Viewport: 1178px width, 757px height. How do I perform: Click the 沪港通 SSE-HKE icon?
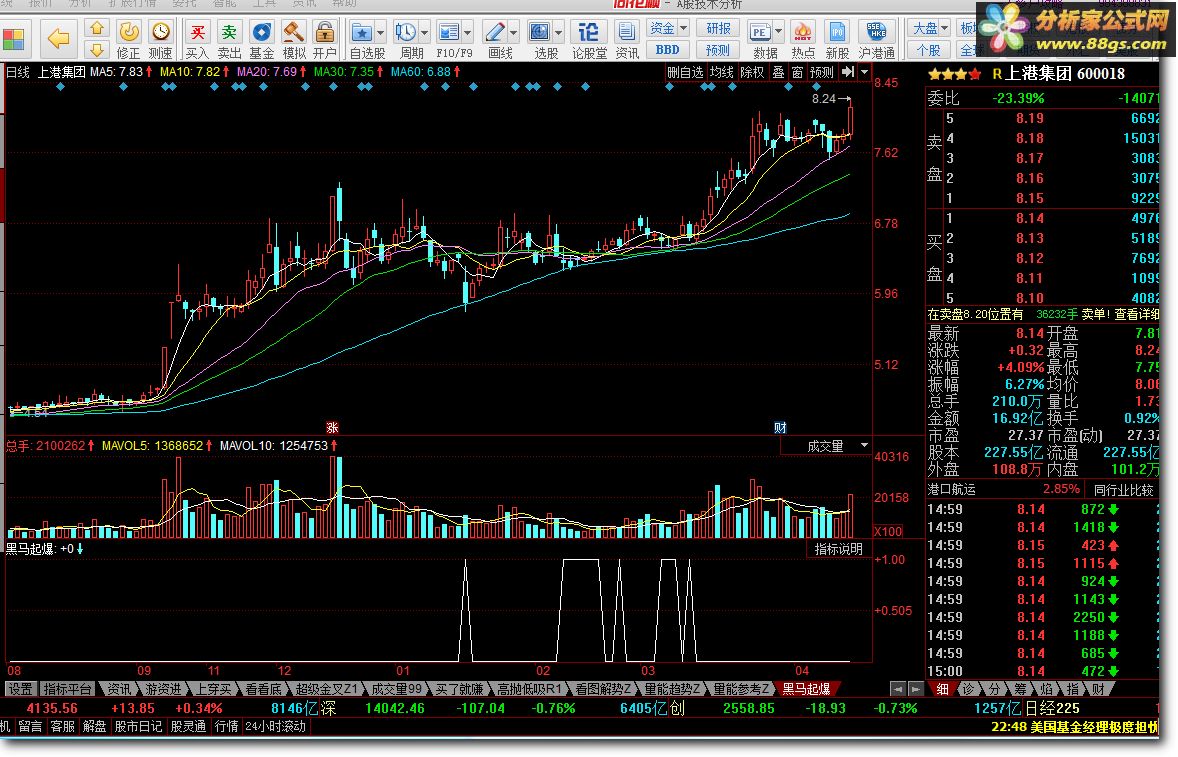877,39
